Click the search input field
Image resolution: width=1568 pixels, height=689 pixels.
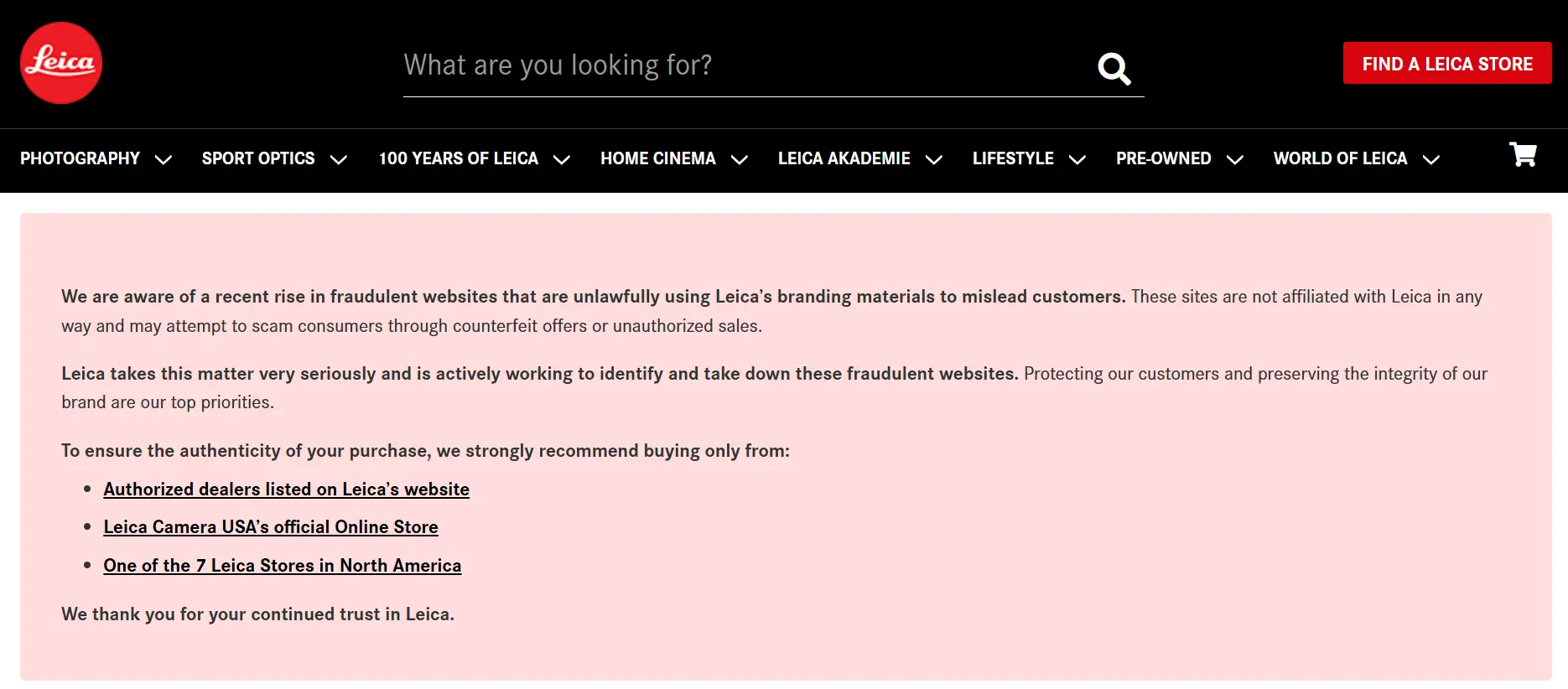click(738, 65)
